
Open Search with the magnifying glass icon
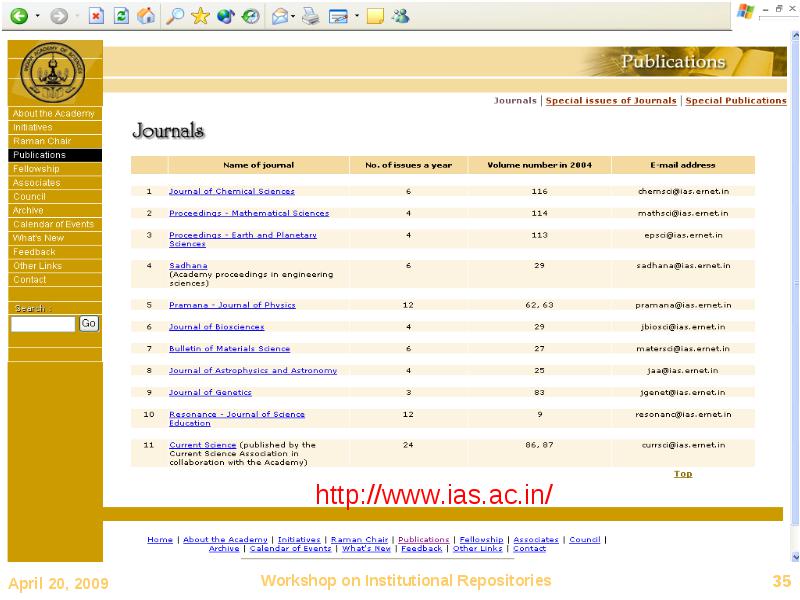(175, 16)
